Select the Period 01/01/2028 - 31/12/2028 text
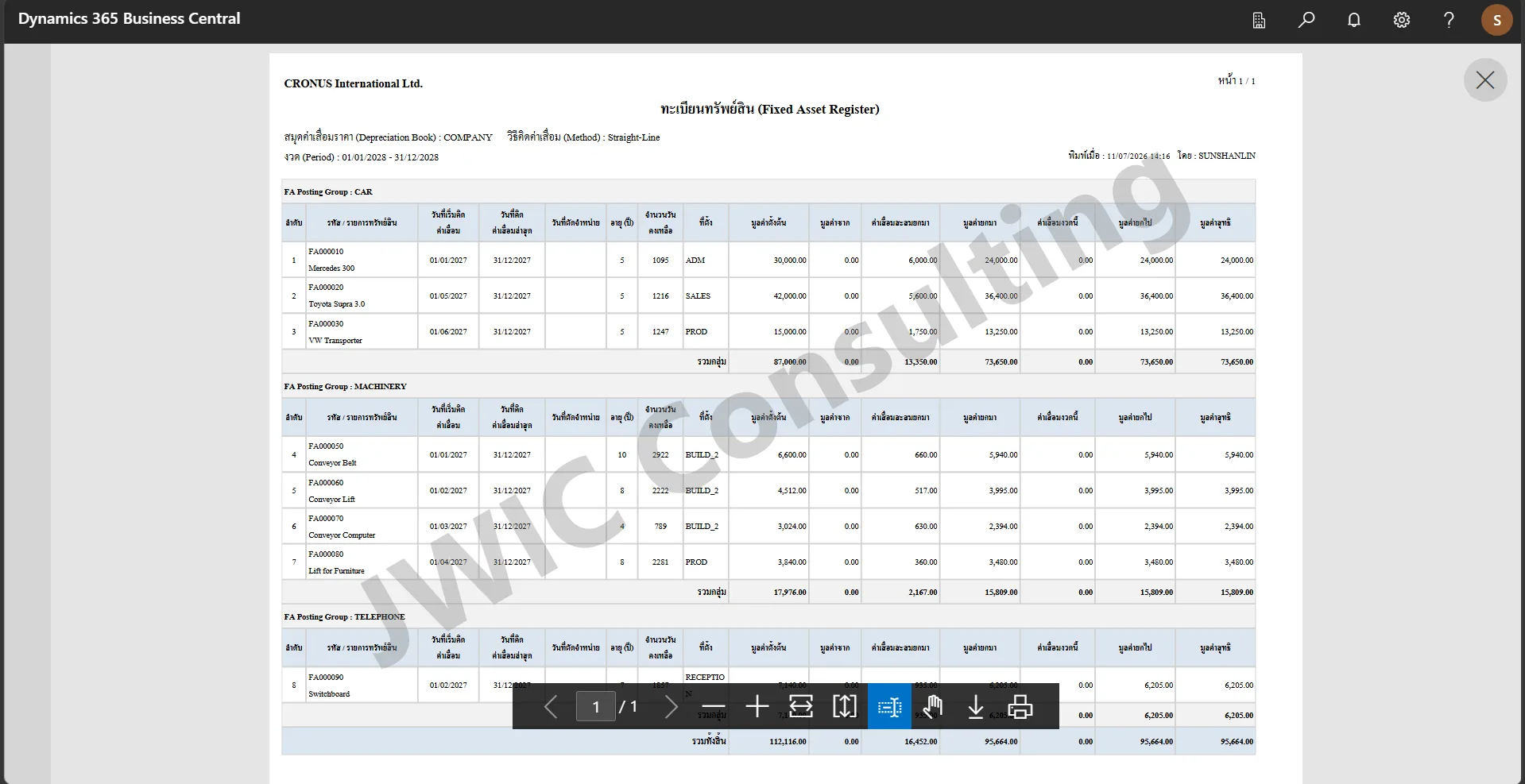The height and width of the screenshot is (784, 1525). point(362,157)
